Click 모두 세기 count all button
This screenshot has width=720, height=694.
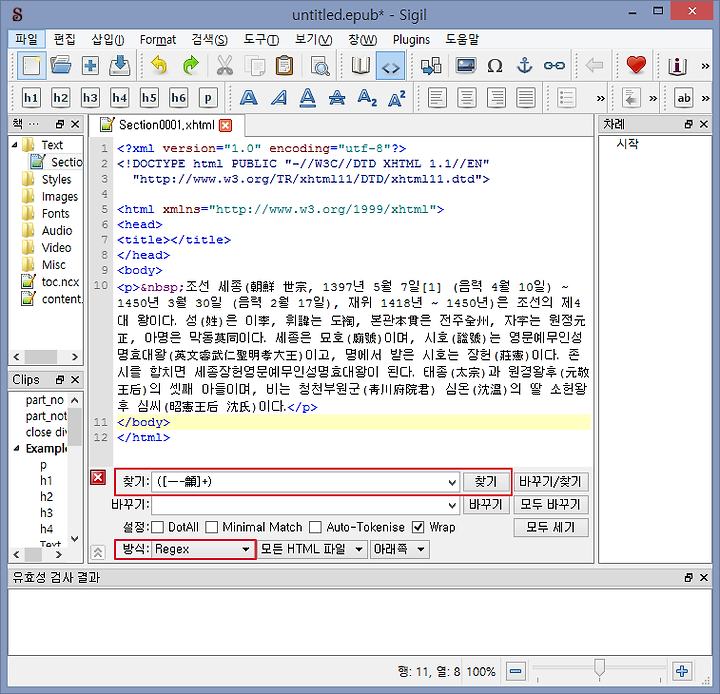551,527
